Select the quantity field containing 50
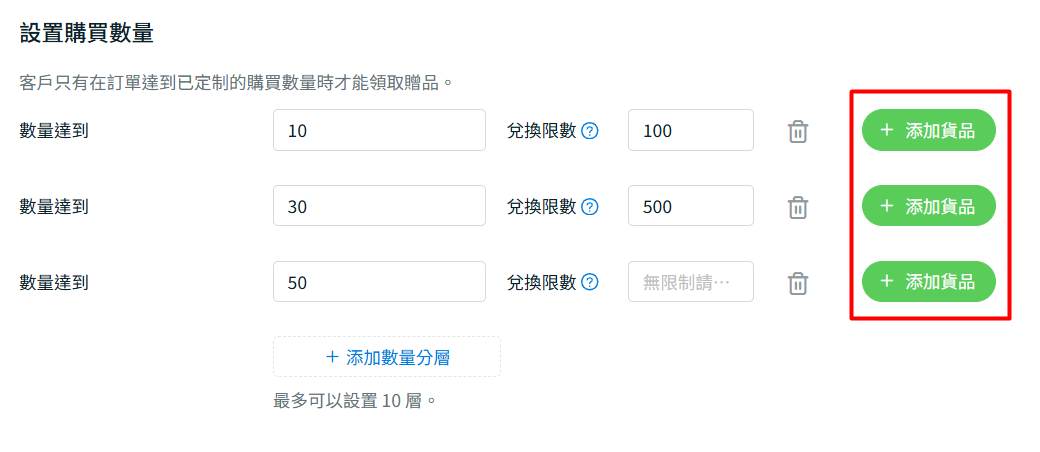The image size is (1040, 452). pyautogui.click(x=379, y=282)
